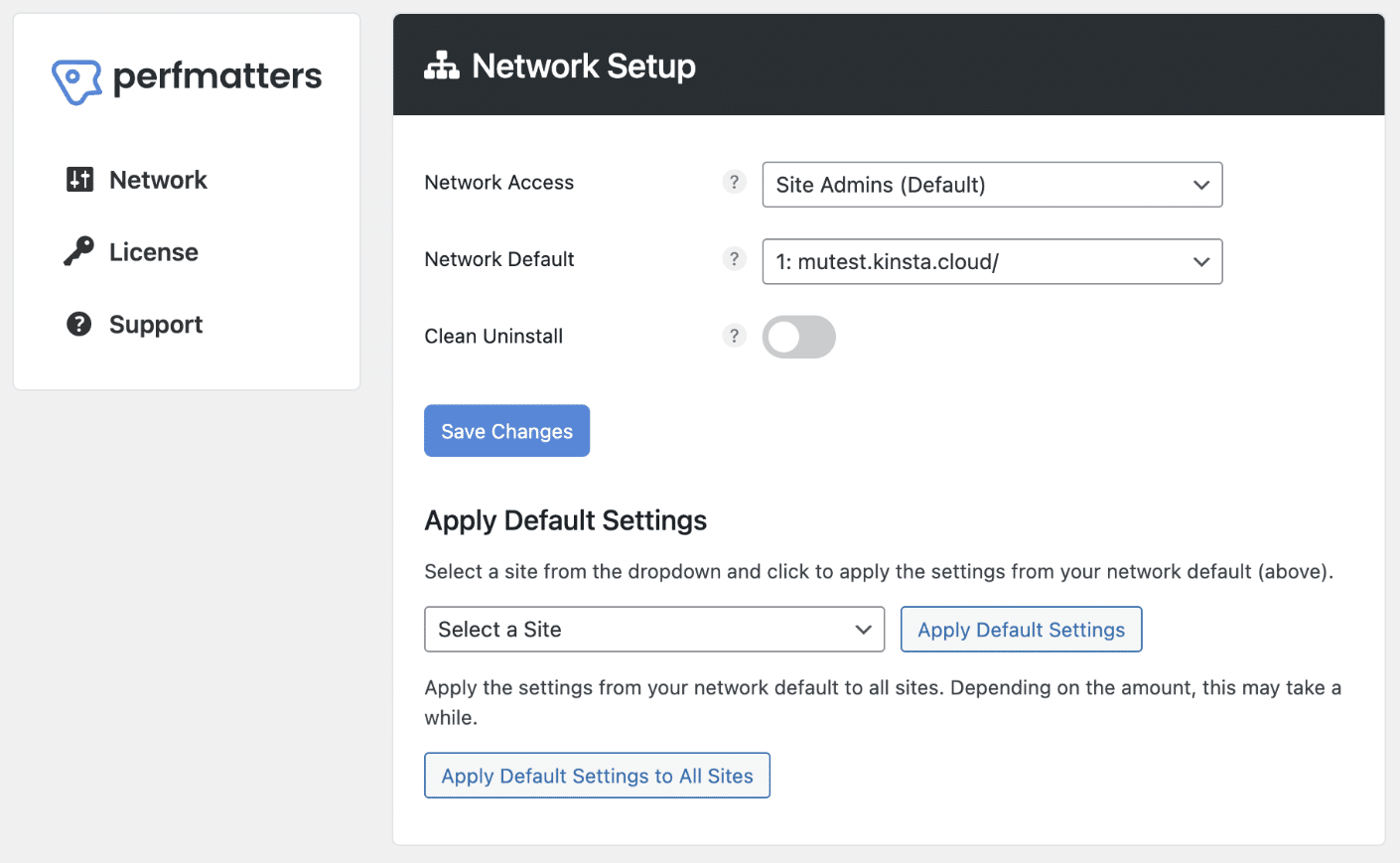Click Apply Default Settings to All Sites
The image size is (1400, 863).
597,776
